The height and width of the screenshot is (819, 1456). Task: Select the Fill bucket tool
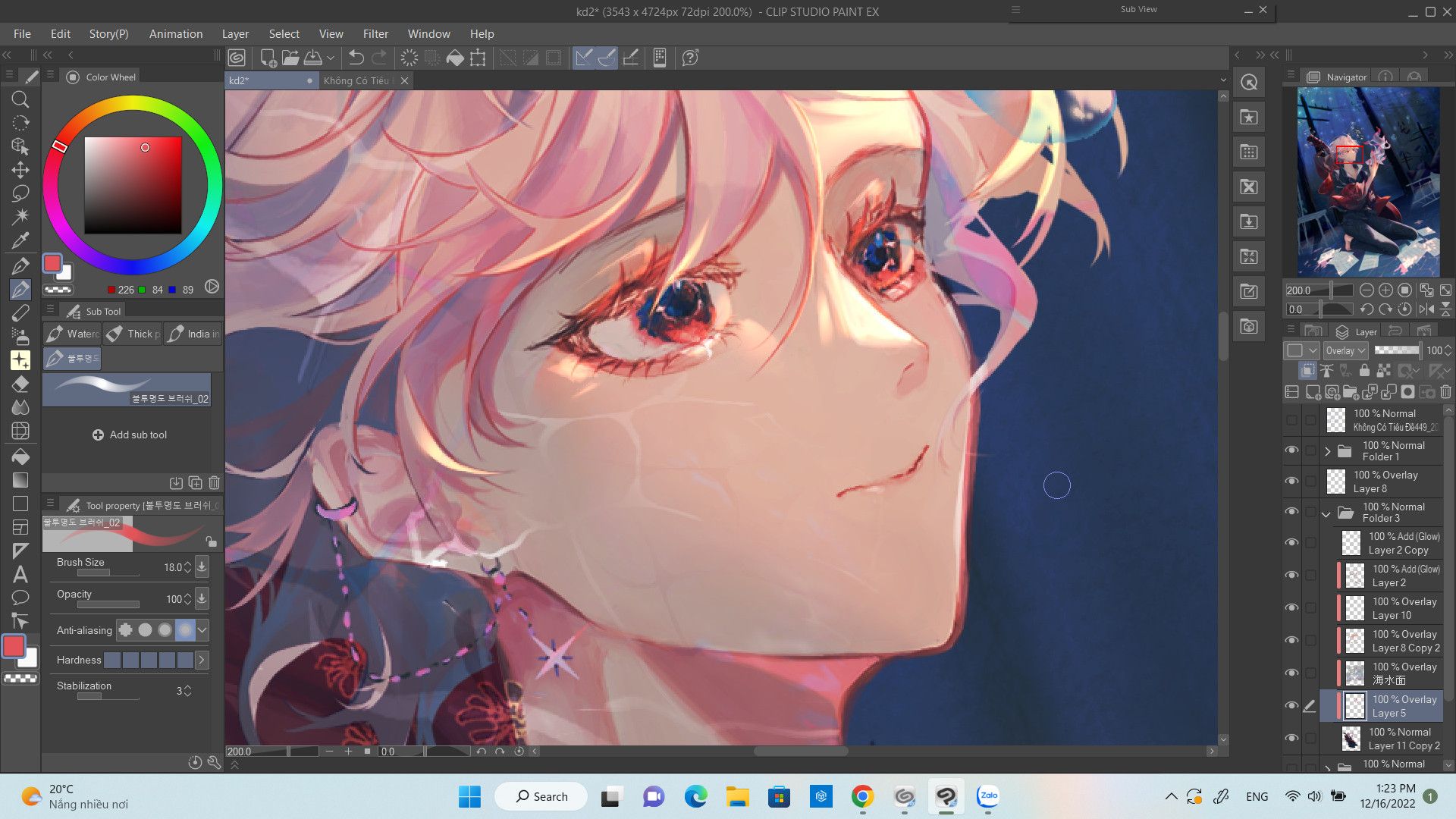click(x=20, y=457)
